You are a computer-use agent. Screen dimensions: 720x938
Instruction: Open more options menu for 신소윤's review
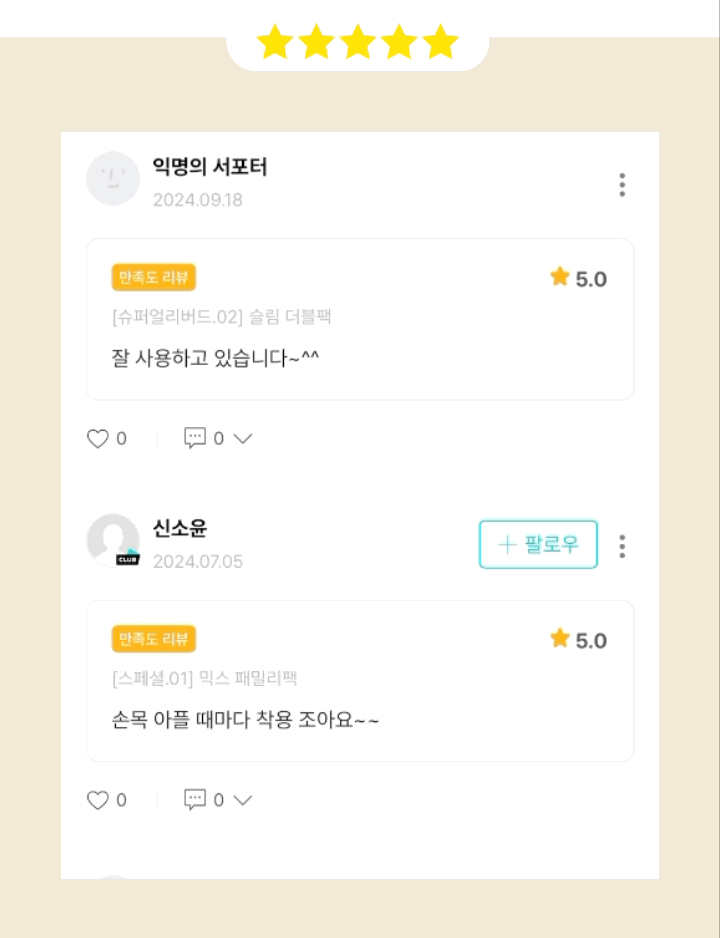point(622,546)
